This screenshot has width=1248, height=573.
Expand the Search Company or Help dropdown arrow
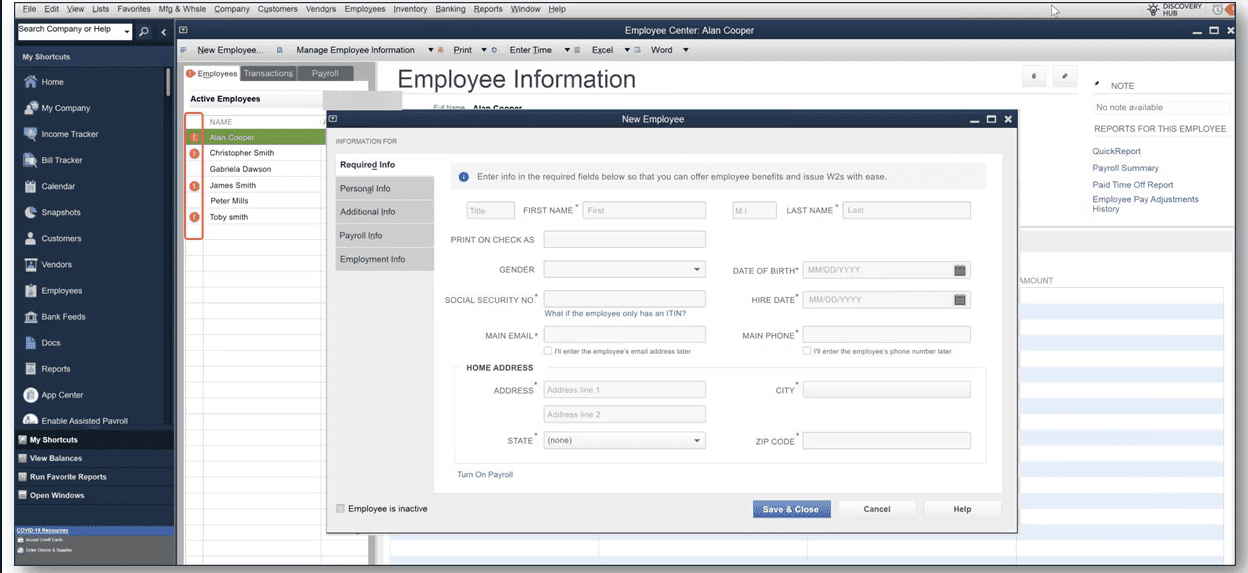(127, 32)
